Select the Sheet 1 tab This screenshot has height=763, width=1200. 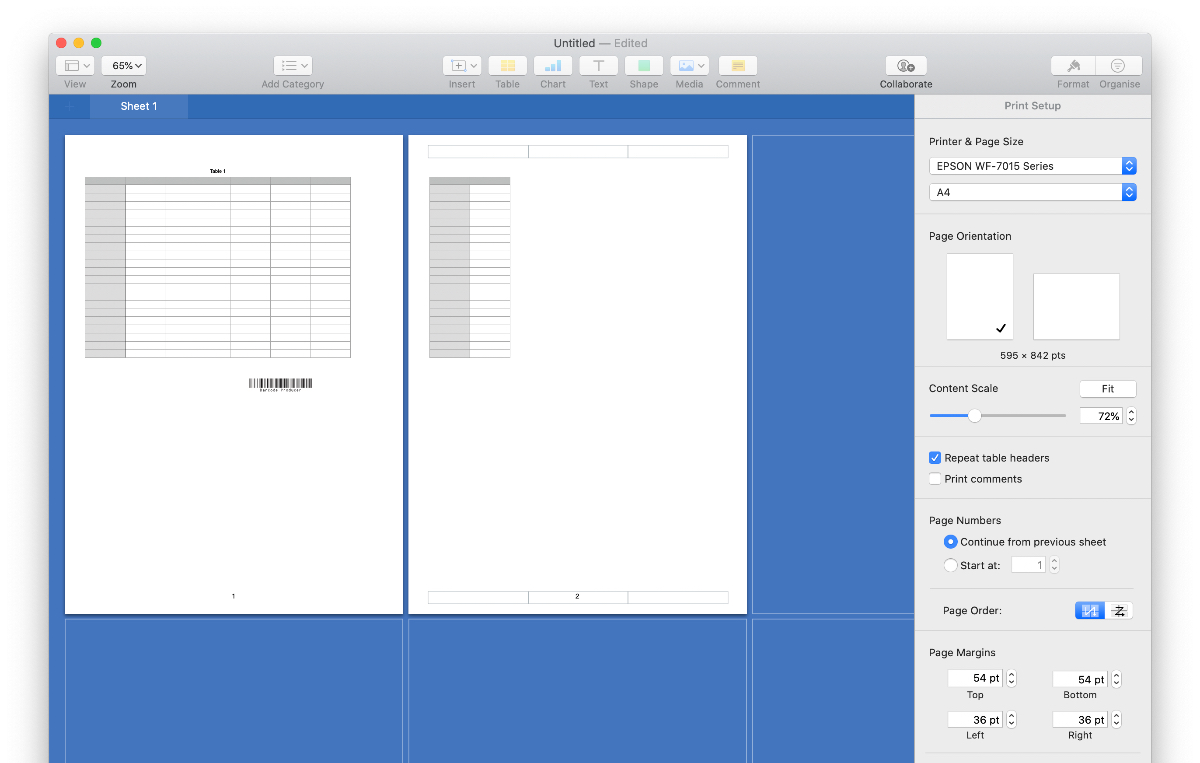pyautogui.click(x=139, y=106)
